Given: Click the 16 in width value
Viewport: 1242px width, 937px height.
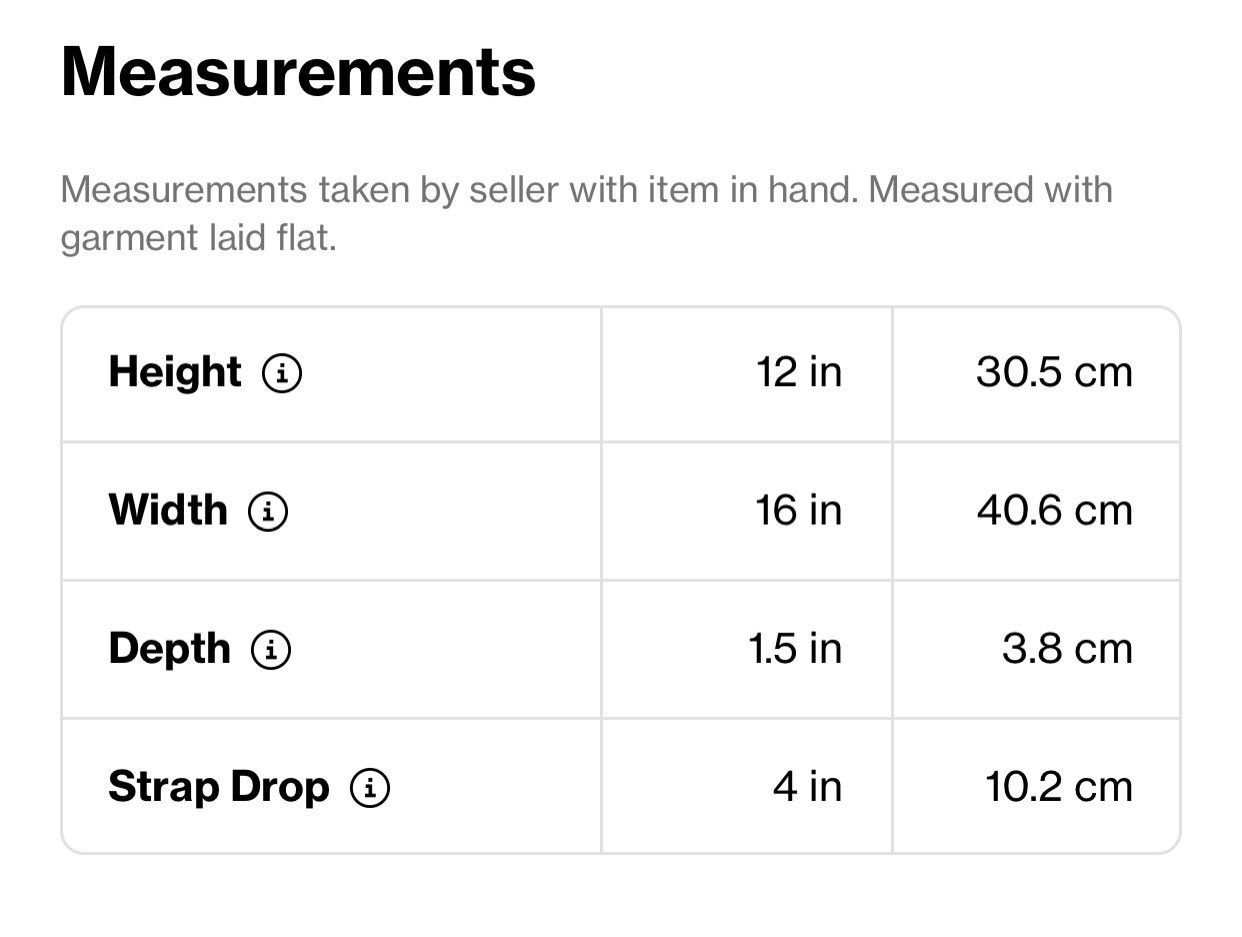Looking at the screenshot, I should pyautogui.click(x=799, y=511).
